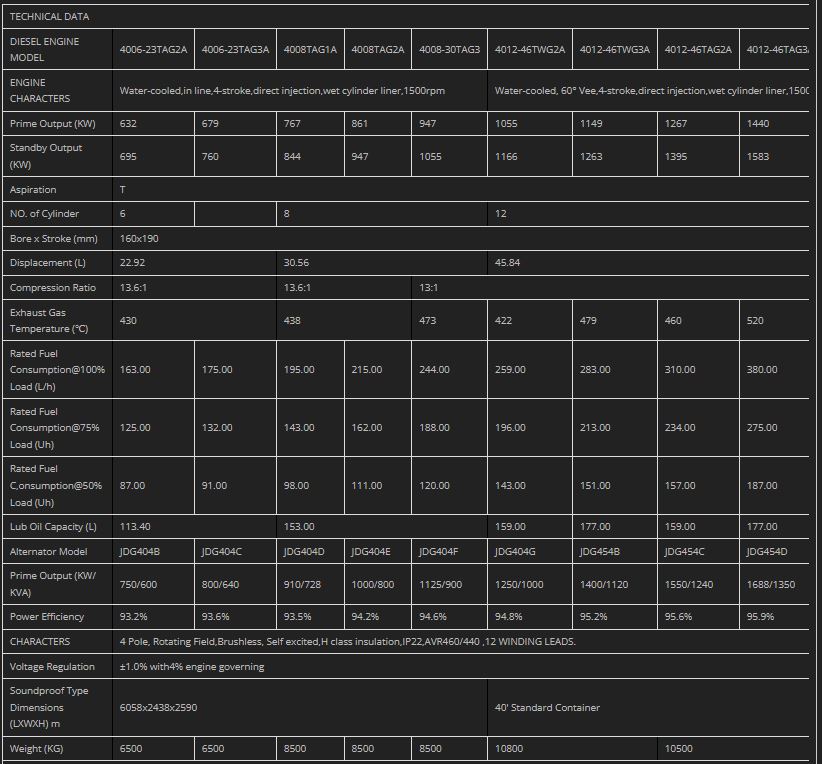
Task: Select the JDG404B alternator model cell
Action: click(139, 552)
